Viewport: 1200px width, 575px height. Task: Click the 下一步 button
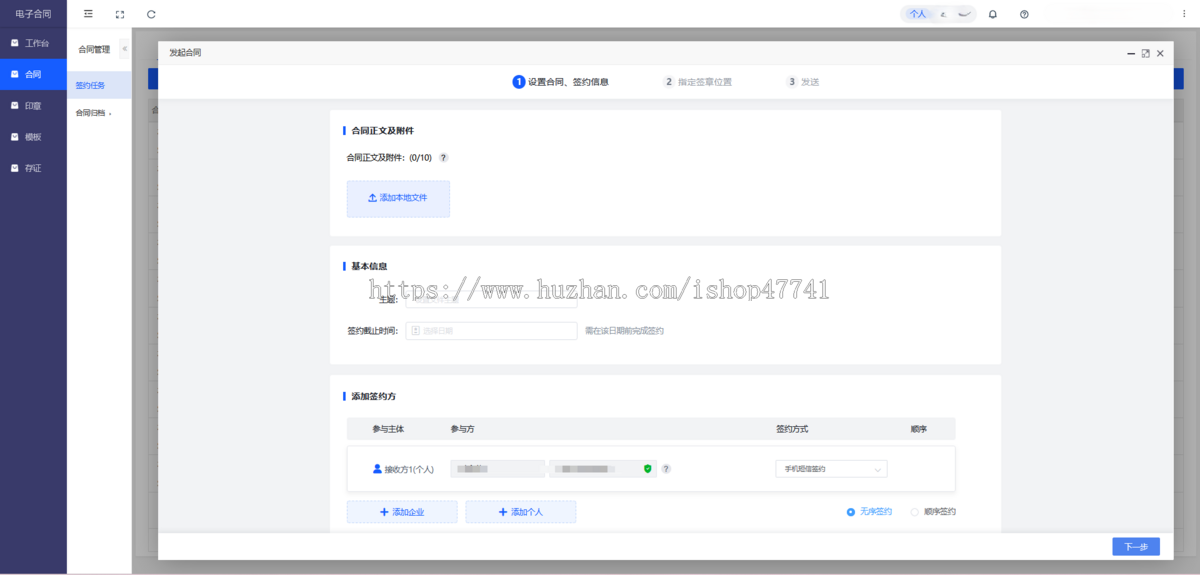pos(1136,547)
